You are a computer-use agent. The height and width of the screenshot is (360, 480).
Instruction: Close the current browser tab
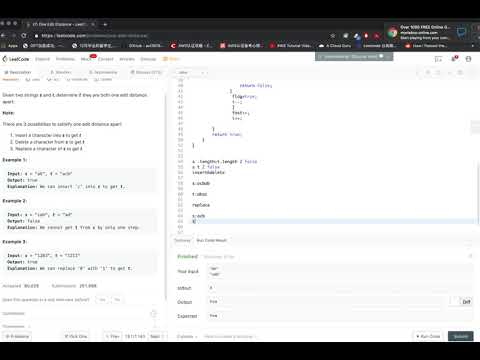coord(93,24)
